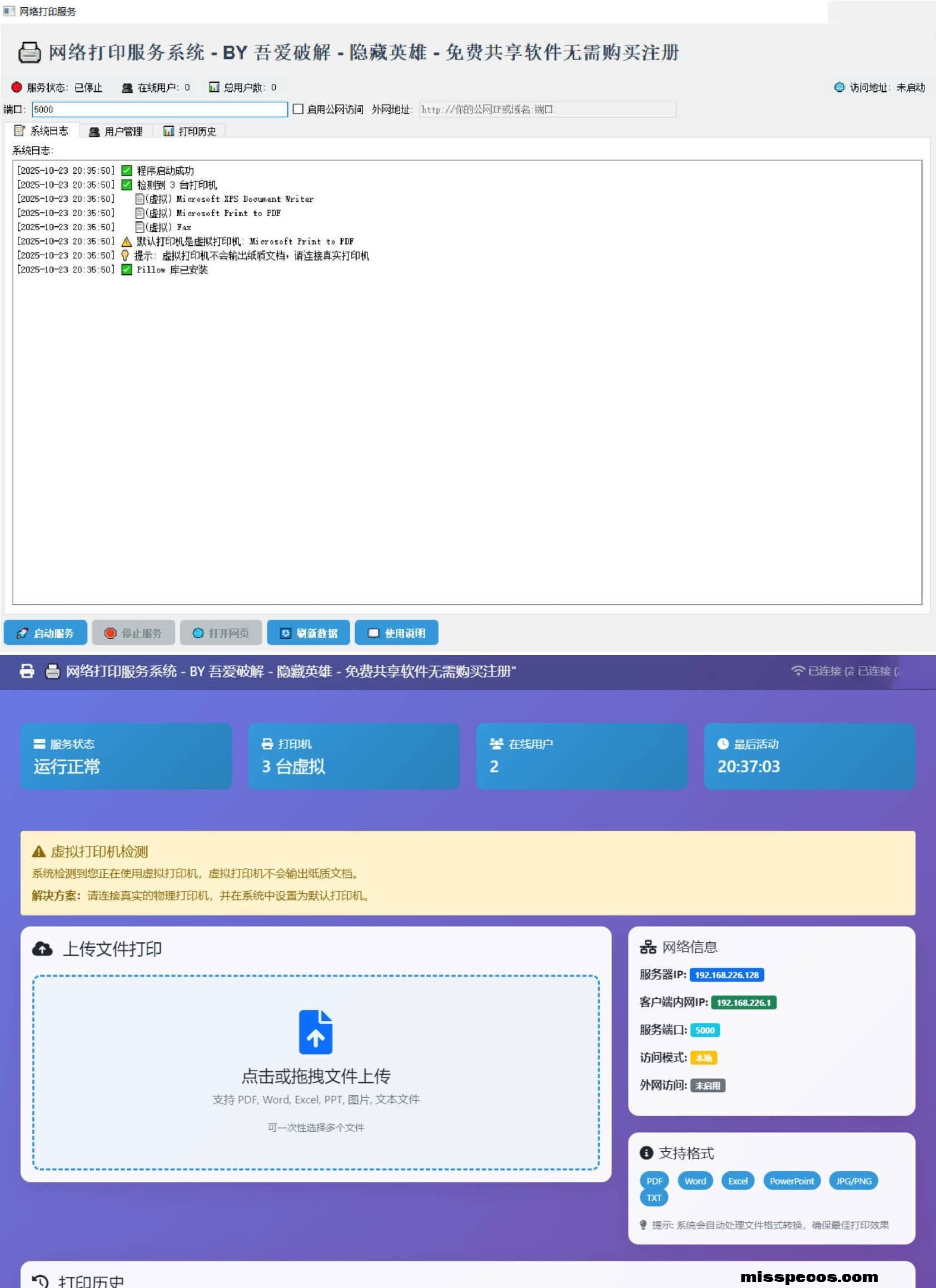Image resolution: width=936 pixels, height=1288 pixels.
Task: Click the globe icon next to 访问地址
Action: [839, 87]
